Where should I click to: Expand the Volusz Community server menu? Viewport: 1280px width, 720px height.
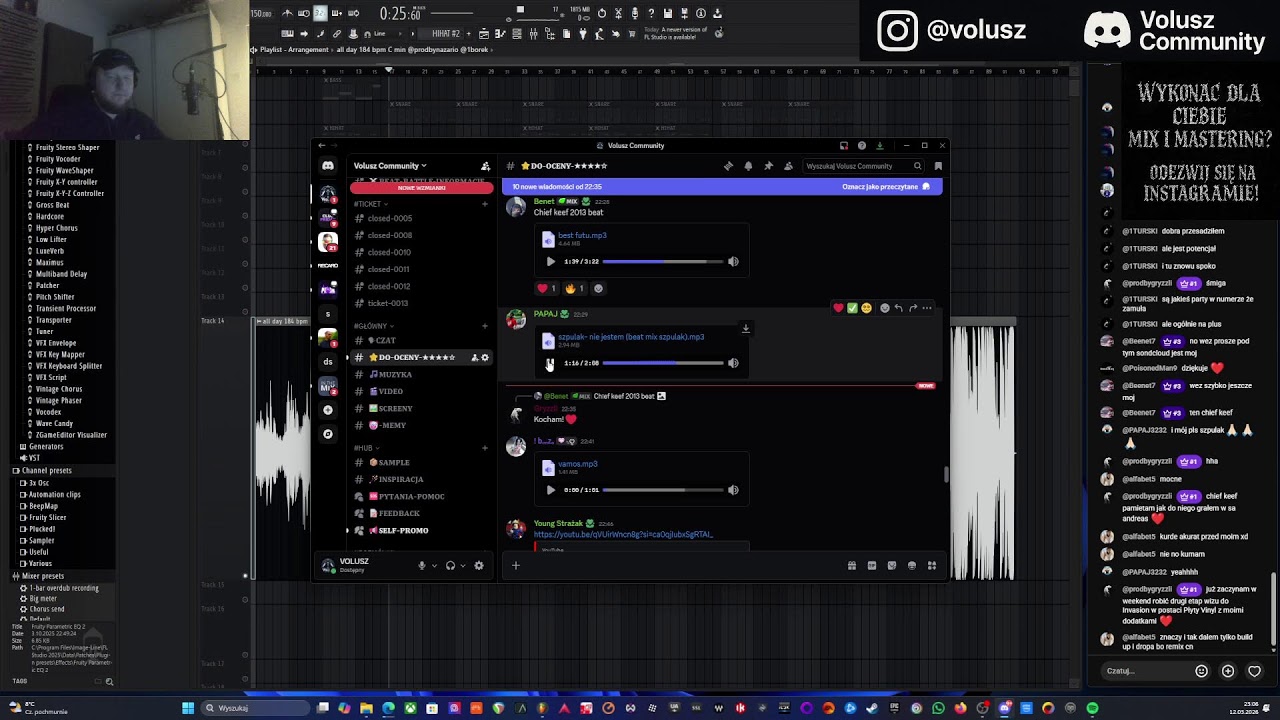click(x=390, y=166)
